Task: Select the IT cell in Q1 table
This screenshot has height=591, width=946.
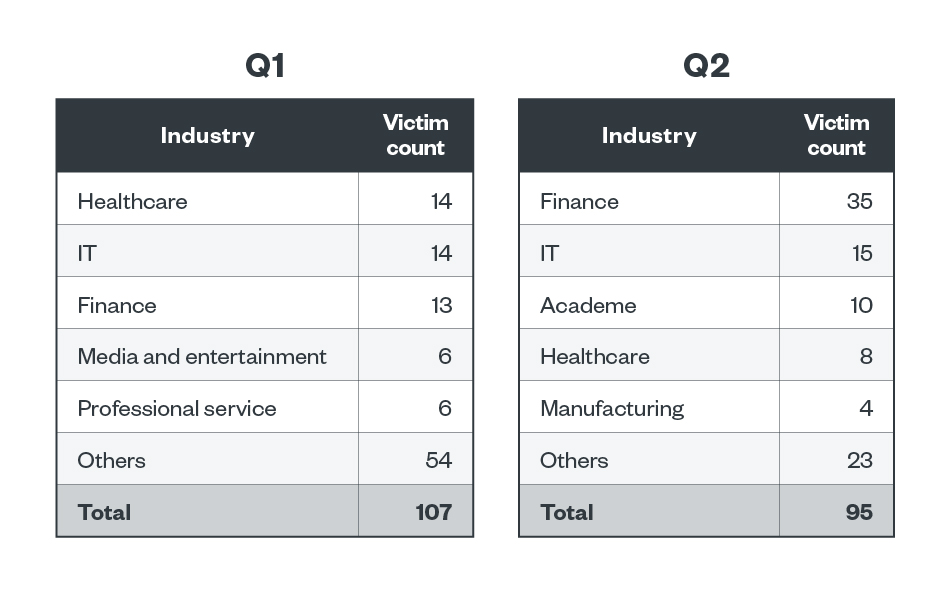Action: point(87,253)
